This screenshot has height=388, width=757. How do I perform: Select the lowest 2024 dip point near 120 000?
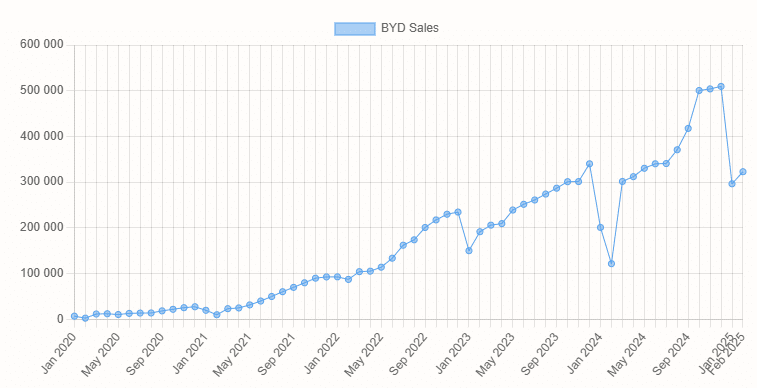[611, 263]
